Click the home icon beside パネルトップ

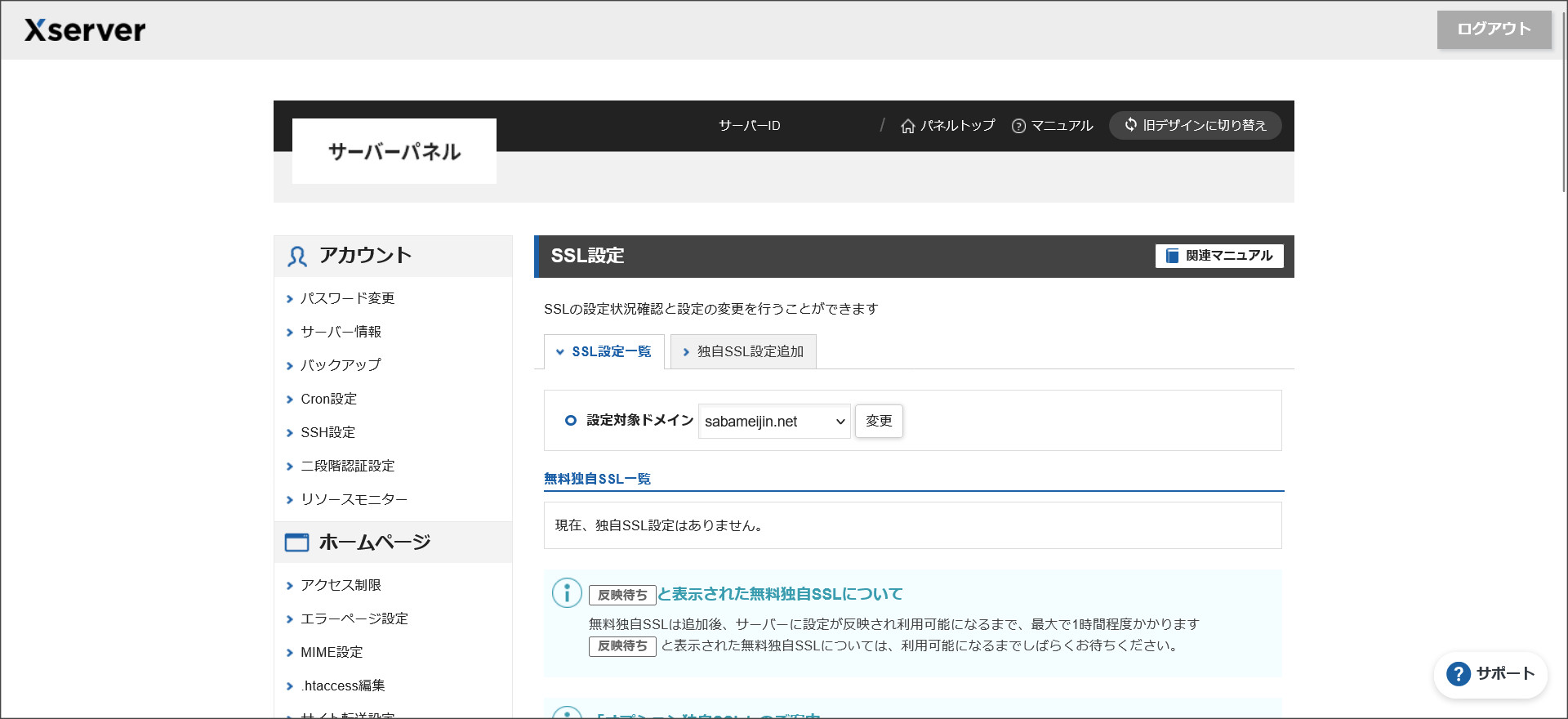(907, 126)
